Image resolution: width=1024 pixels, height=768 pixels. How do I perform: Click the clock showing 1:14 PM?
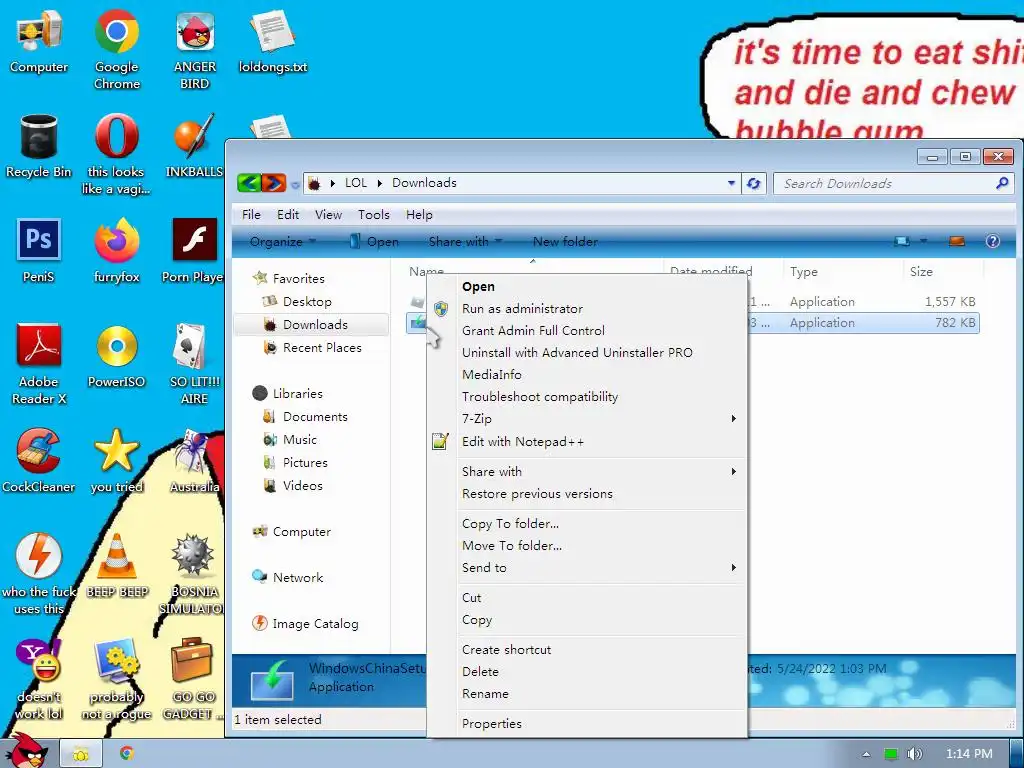pyautogui.click(x=969, y=754)
